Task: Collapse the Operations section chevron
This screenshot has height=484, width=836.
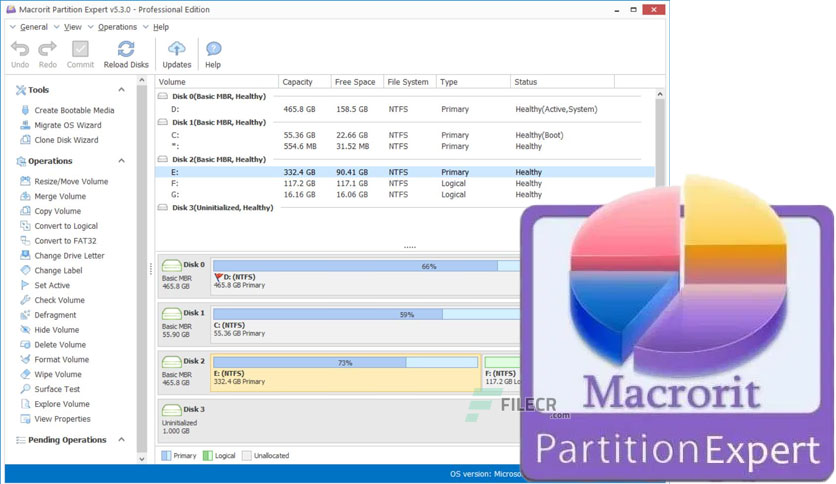Action: [x=122, y=160]
